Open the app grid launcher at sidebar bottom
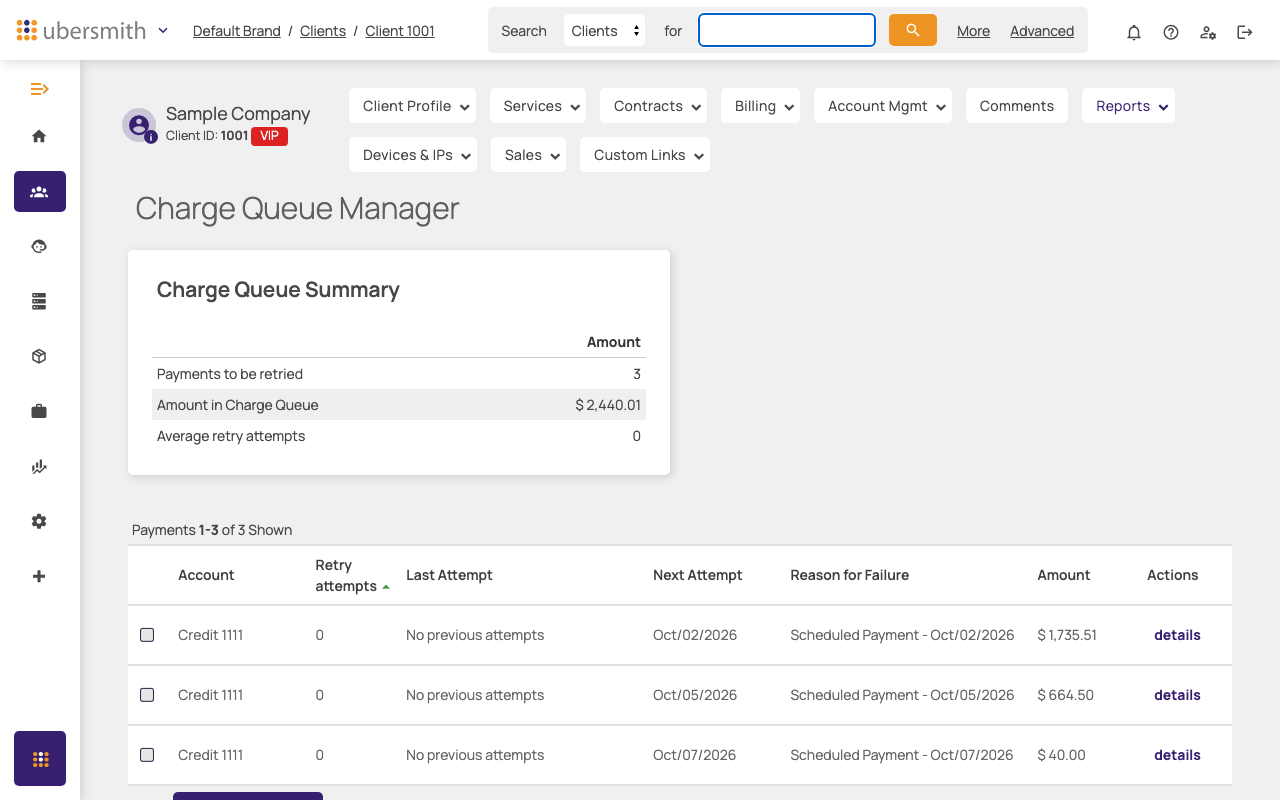 (x=40, y=759)
